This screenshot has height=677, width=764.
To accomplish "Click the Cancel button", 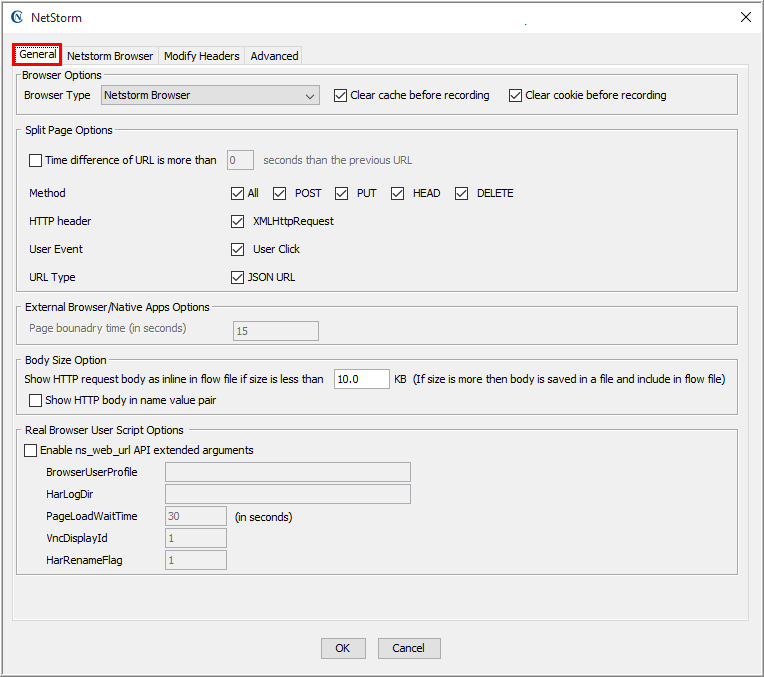I will (x=409, y=648).
